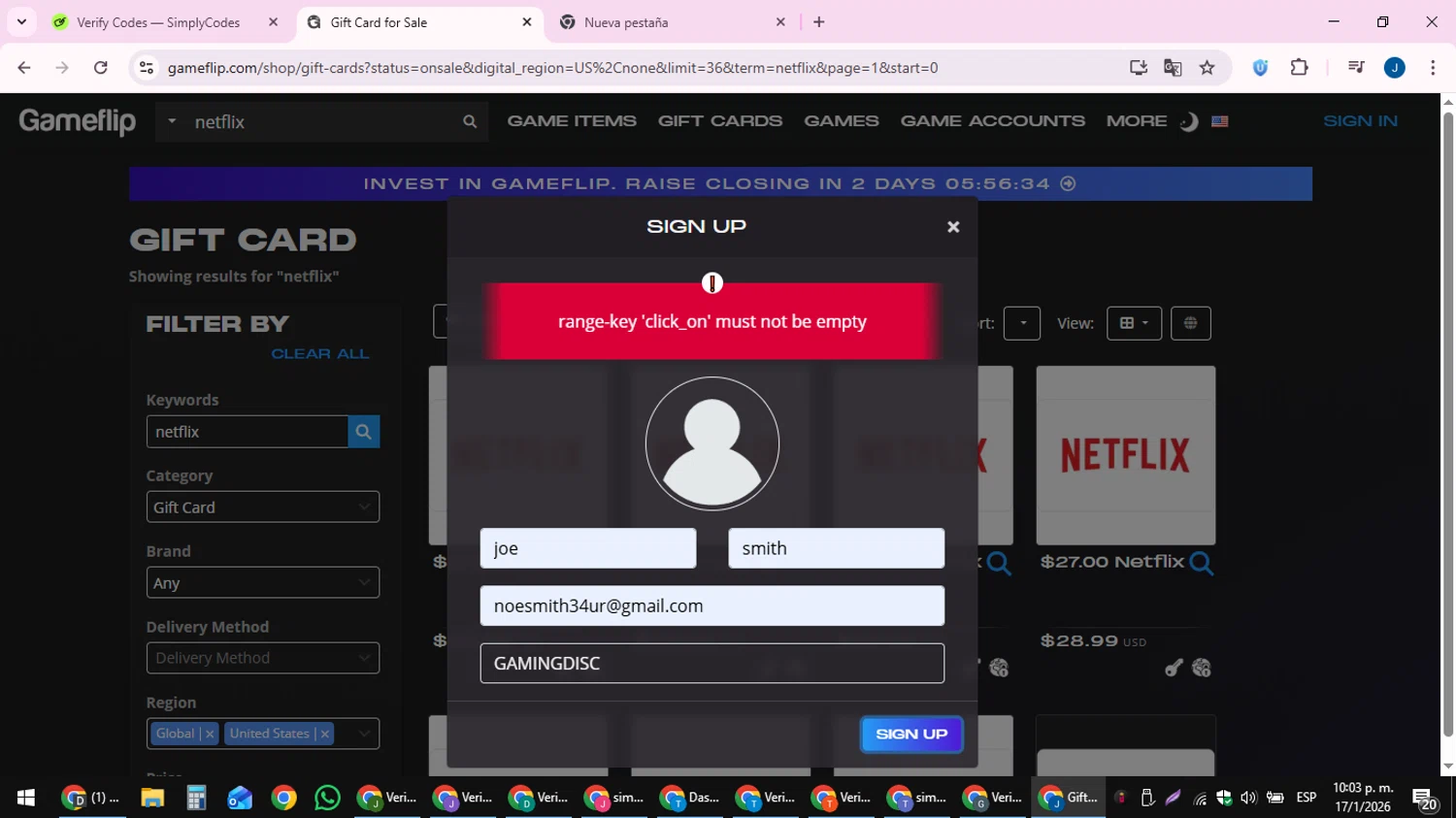The width and height of the screenshot is (1456, 818).
Task: Click the install app icon
Action: [x=1138, y=68]
